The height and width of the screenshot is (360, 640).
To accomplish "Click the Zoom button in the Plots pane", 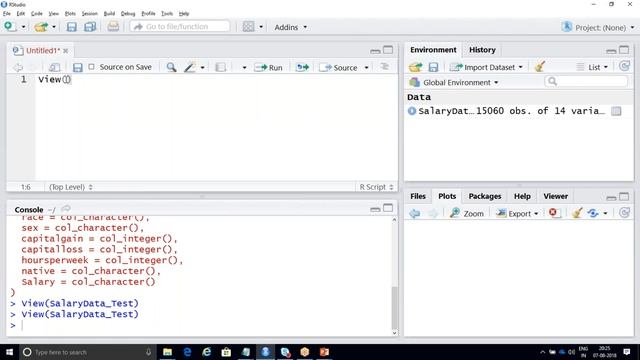I will point(467,213).
